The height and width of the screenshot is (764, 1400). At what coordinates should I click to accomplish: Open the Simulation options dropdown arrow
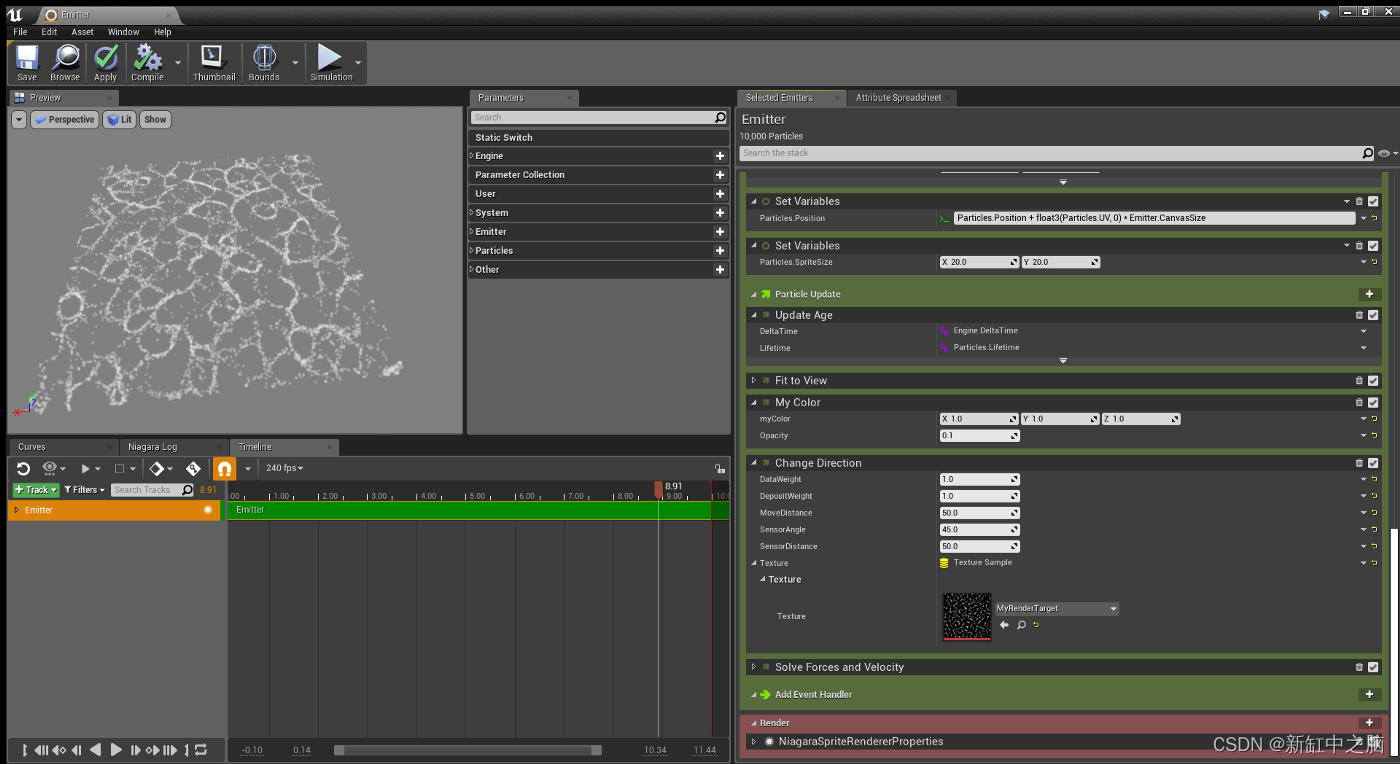(358, 62)
